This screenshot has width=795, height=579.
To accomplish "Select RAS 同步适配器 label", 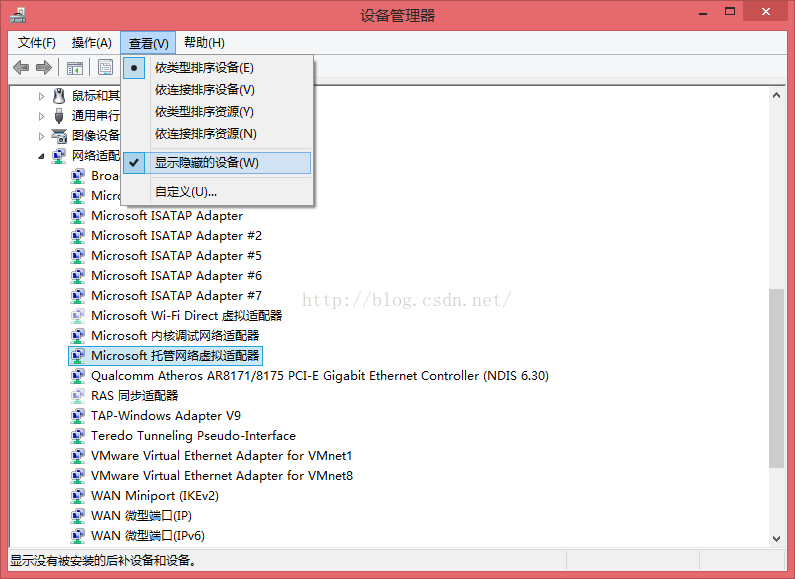I will pos(134,396).
